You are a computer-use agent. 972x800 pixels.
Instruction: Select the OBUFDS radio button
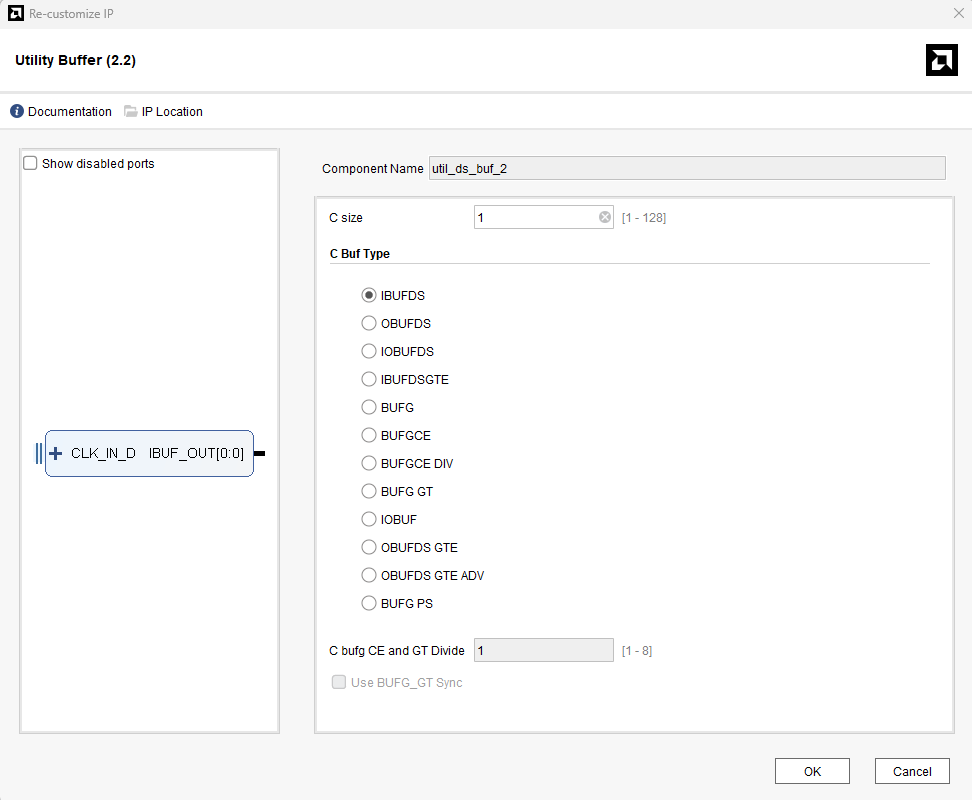369,324
